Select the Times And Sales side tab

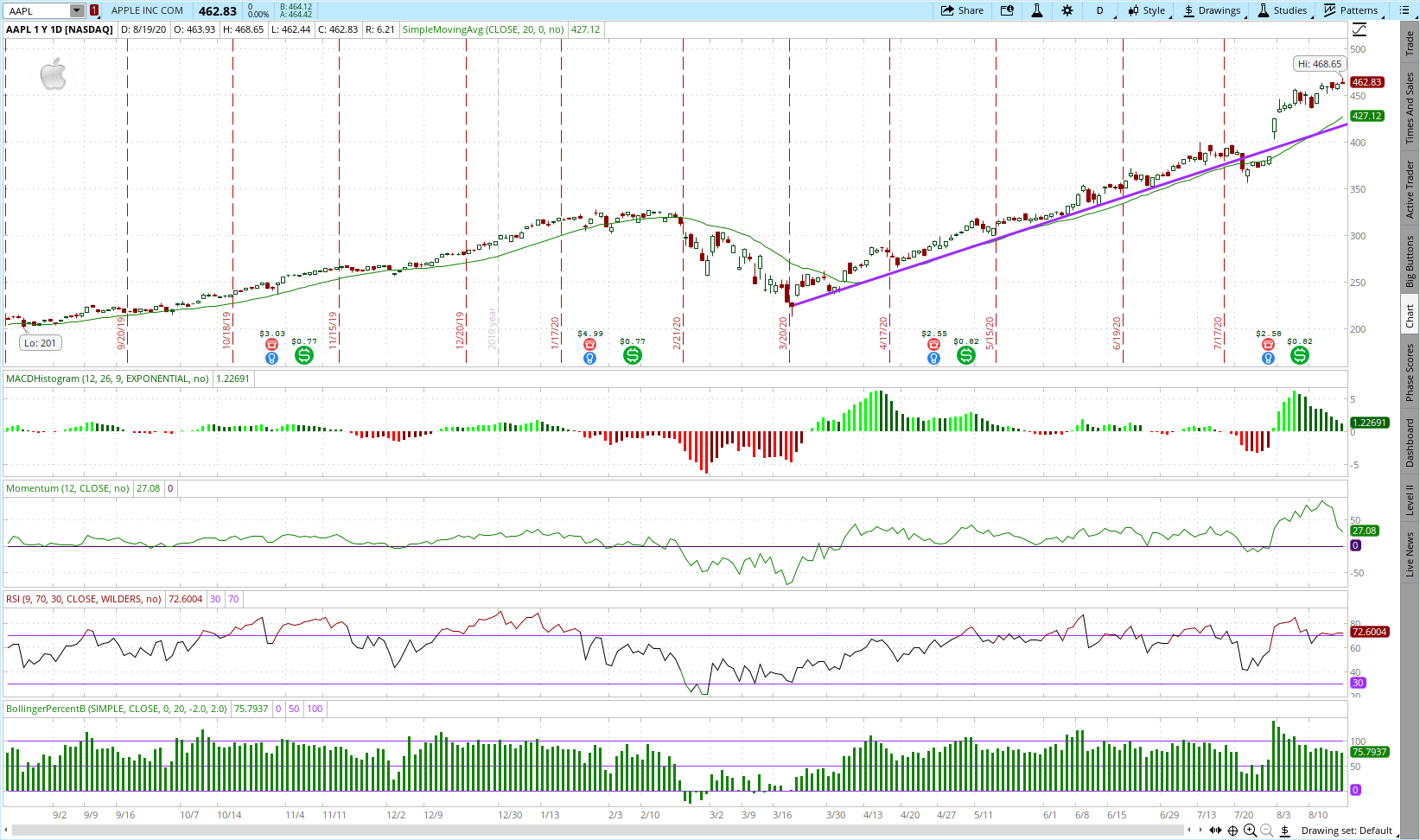(1410, 107)
